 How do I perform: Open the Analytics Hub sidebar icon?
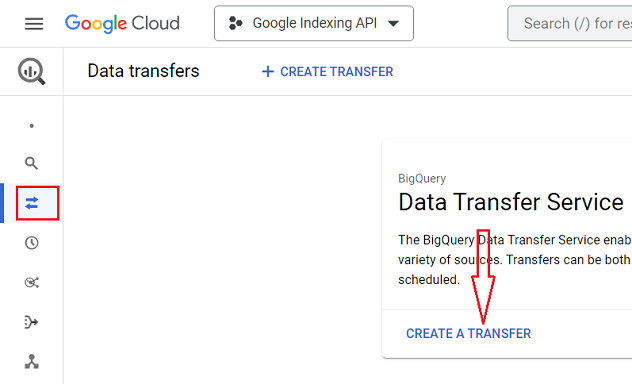tap(31, 282)
